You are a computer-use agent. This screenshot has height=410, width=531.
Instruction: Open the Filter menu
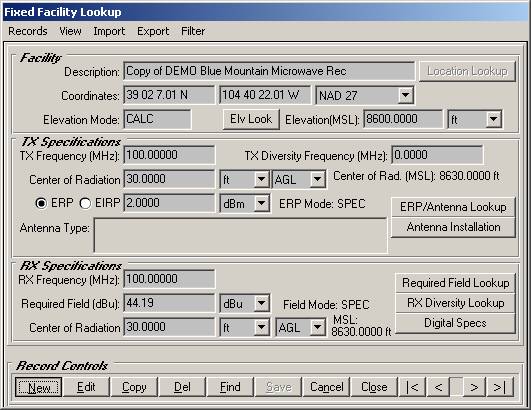tap(193, 31)
